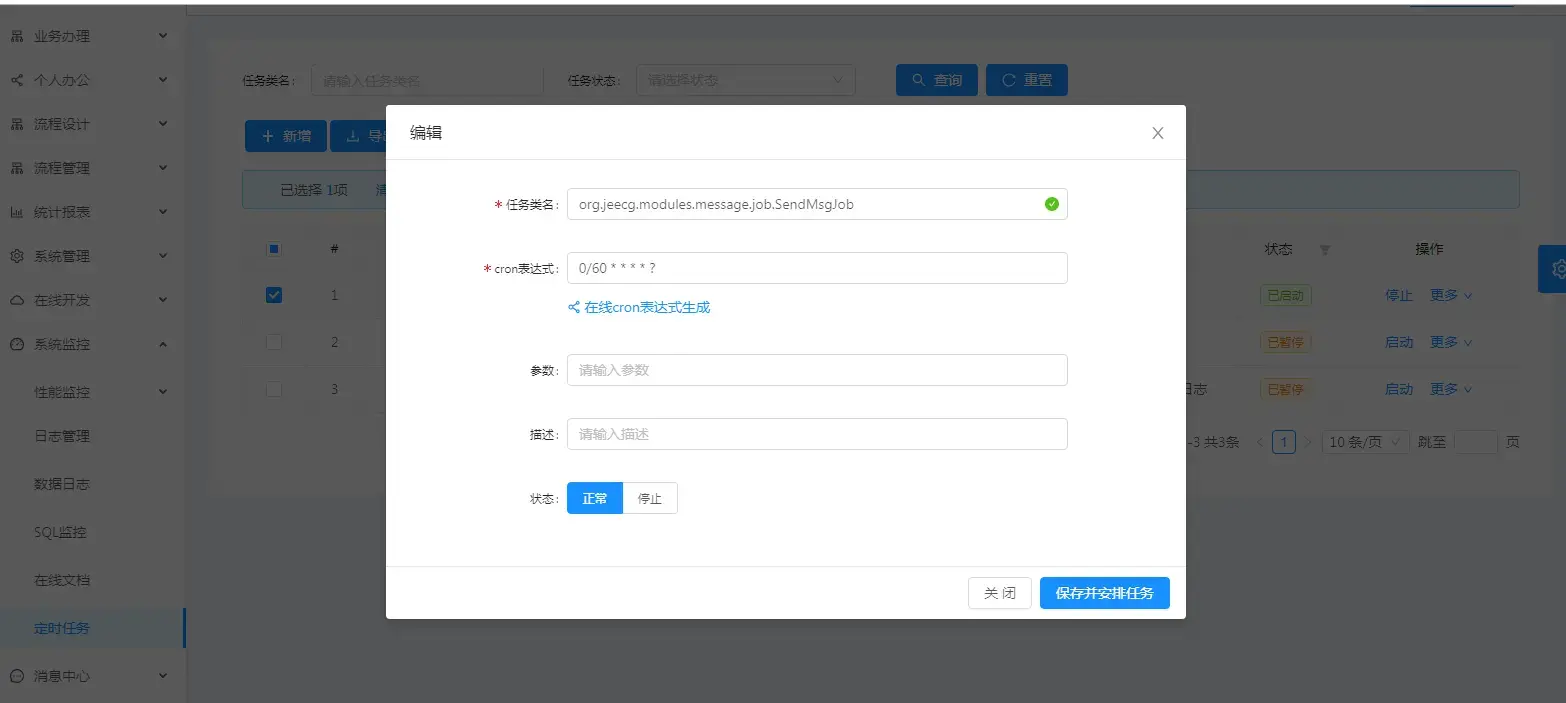Viewport: 1566px width, 703px height.
Task: Click 启动 link in row 2
Action: click(1399, 342)
